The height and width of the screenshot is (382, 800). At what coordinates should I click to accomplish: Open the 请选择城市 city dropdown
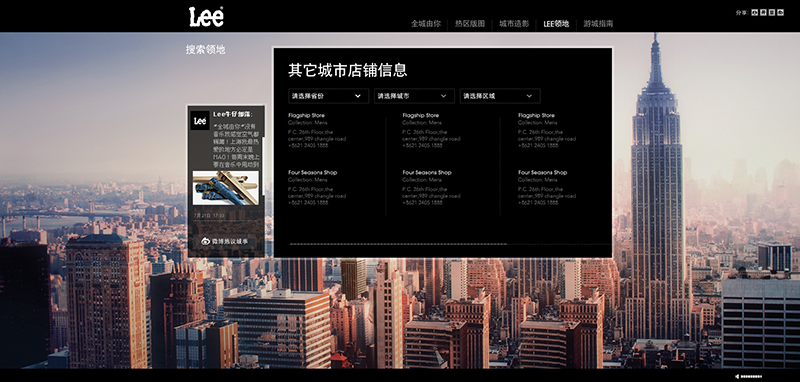[x=414, y=96]
